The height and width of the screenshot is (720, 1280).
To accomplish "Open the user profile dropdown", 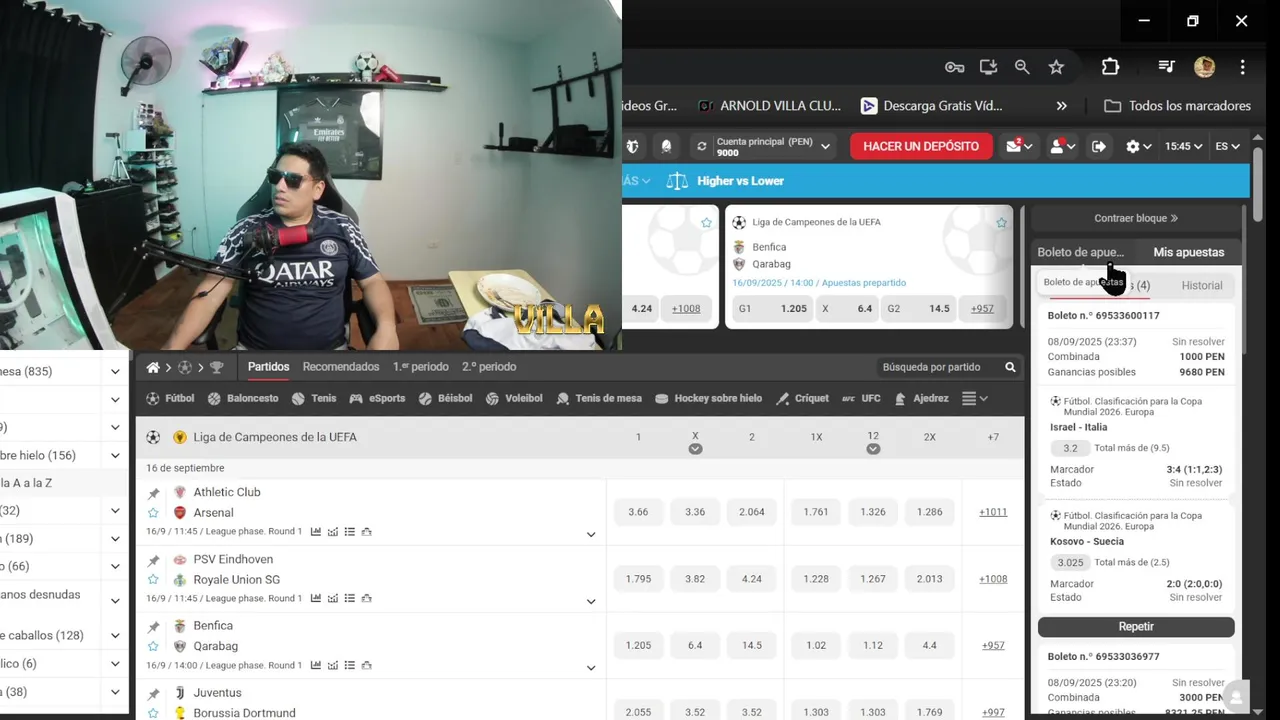I will click(x=1062, y=146).
